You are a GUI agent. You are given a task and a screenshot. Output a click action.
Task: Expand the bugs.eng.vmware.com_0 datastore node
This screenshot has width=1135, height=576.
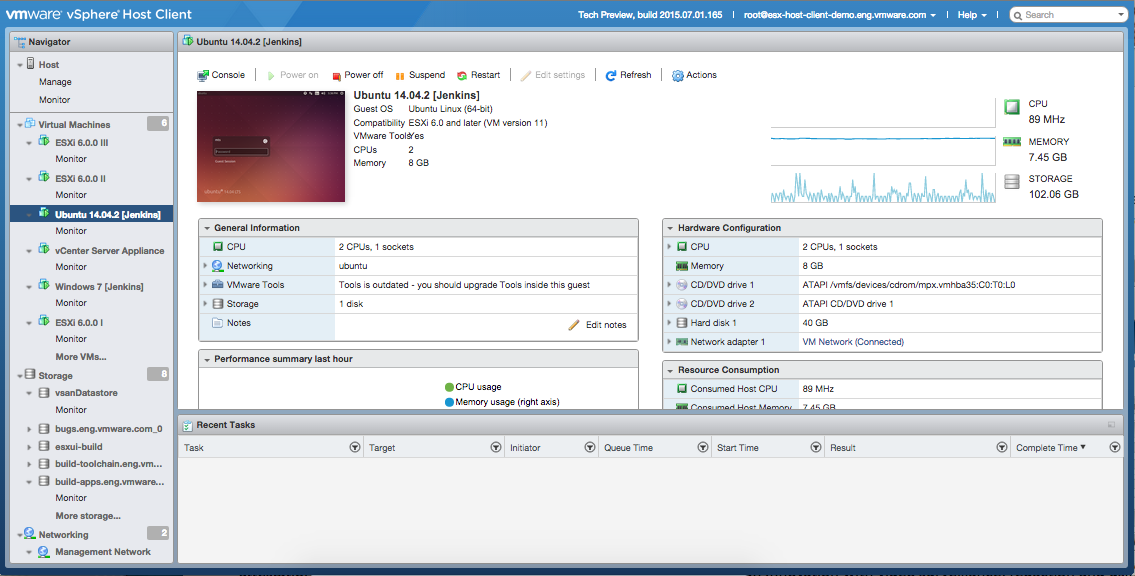pos(29,429)
